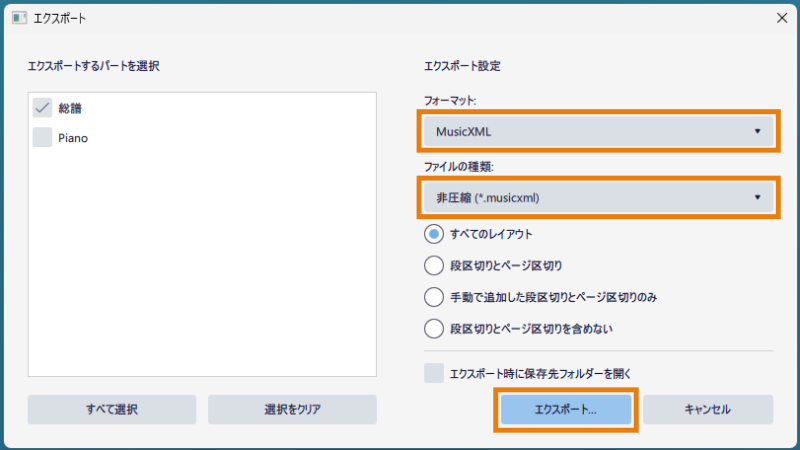Image resolution: width=800 pixels, height=450 pixels.
Task: Open the ファイルの種類 dropdown
Action: pyautogui.click(x=598, y=197)
